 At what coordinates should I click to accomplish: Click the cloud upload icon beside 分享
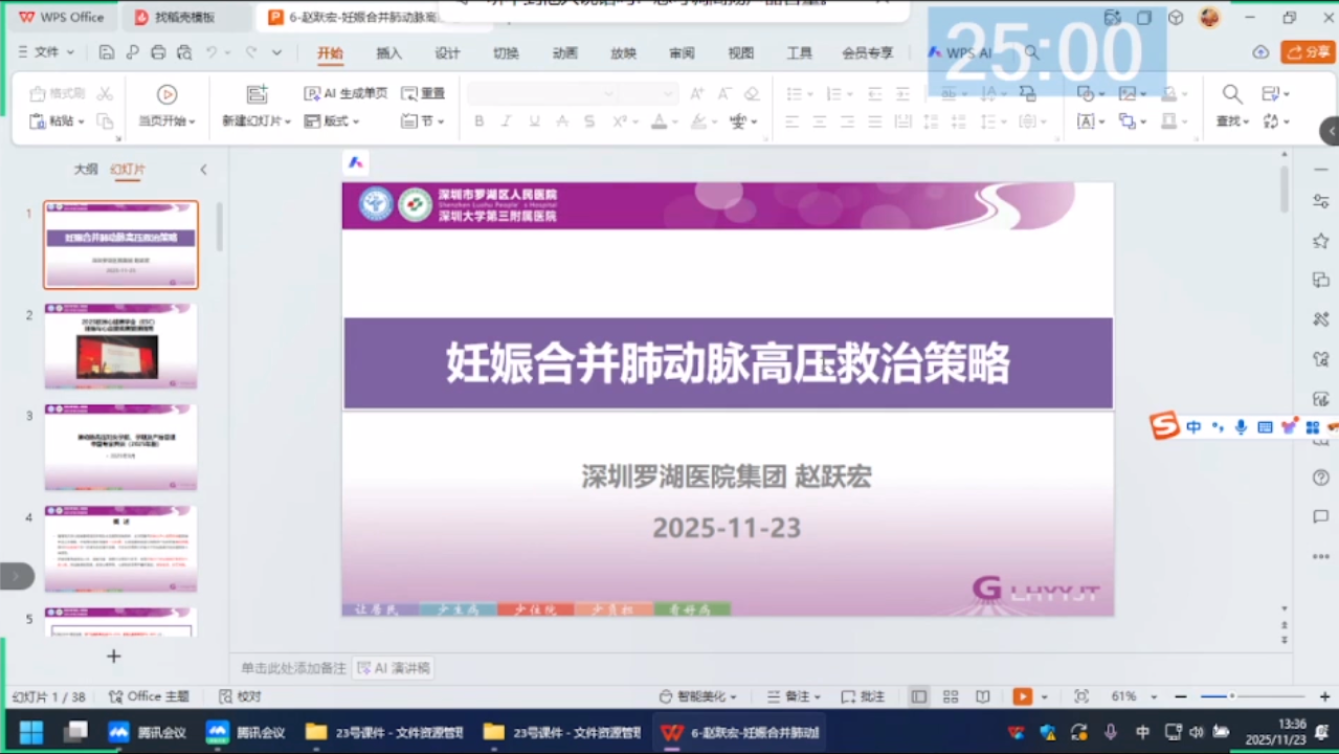click(x=1260, y=53)
